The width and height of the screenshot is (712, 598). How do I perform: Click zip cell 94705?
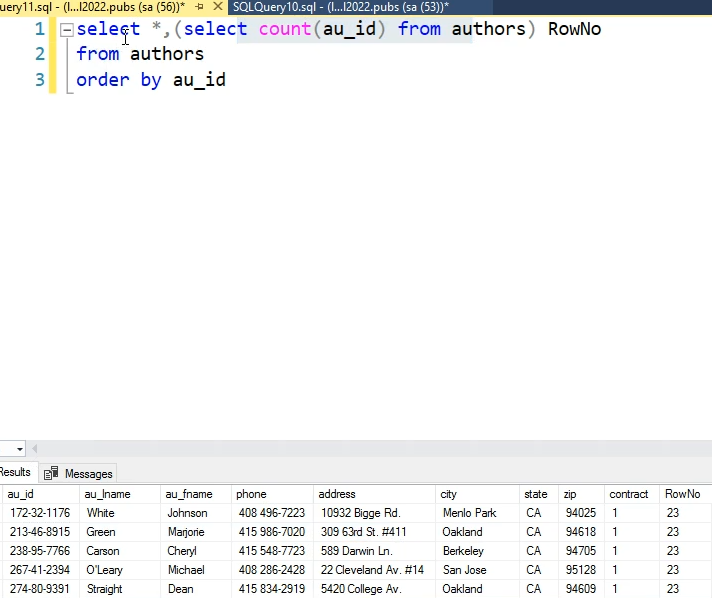pos(580,551)
